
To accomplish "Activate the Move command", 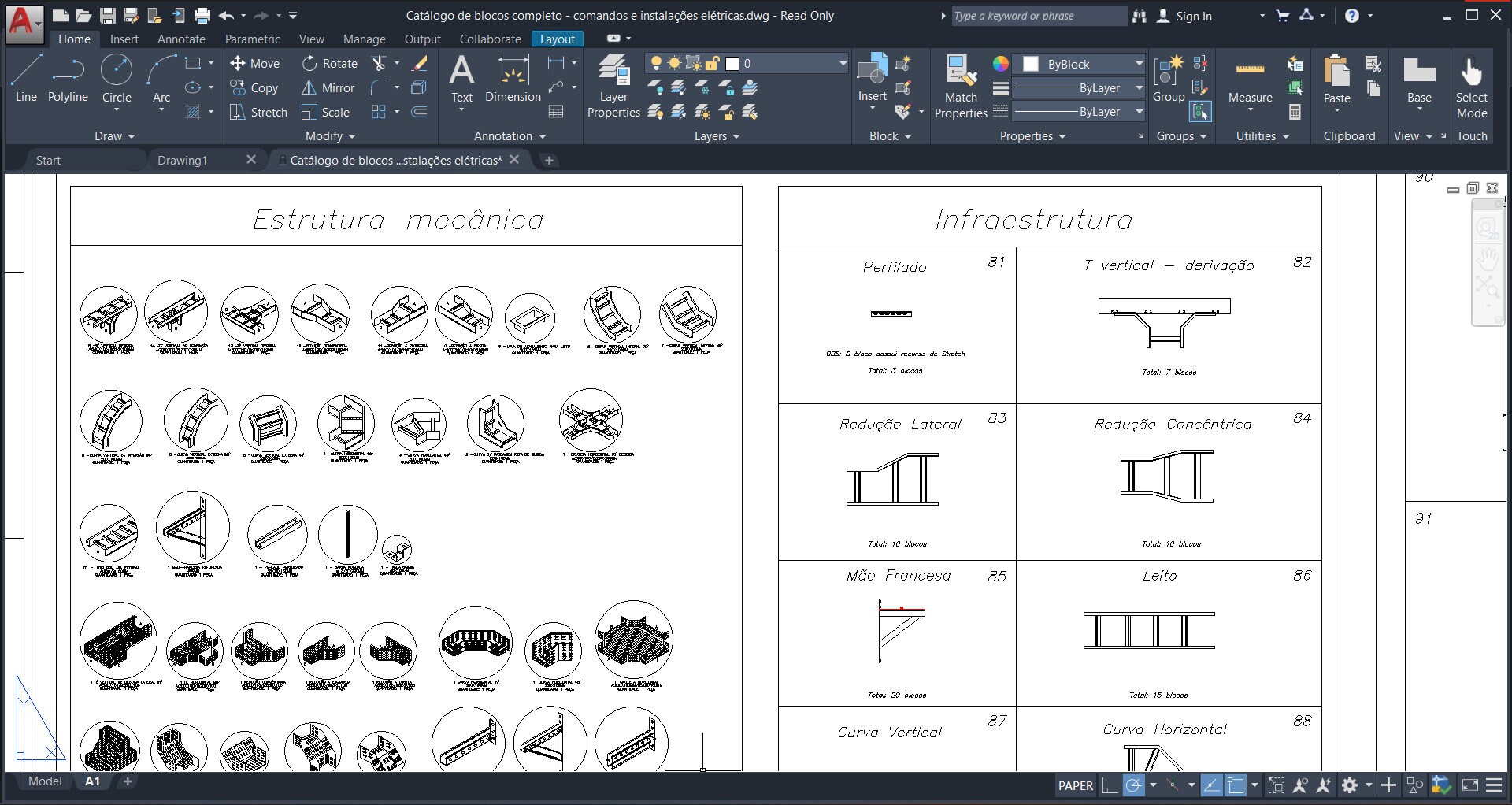I will point(254,63).
